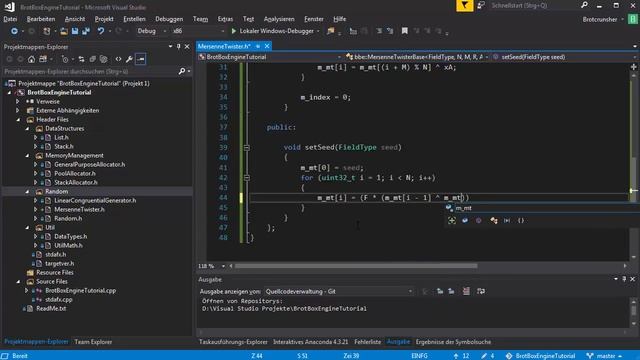Click the Properties wrench icon in explorer
Image resolution: width=640 pixels, height=360 pixels.
pos(129,59)
